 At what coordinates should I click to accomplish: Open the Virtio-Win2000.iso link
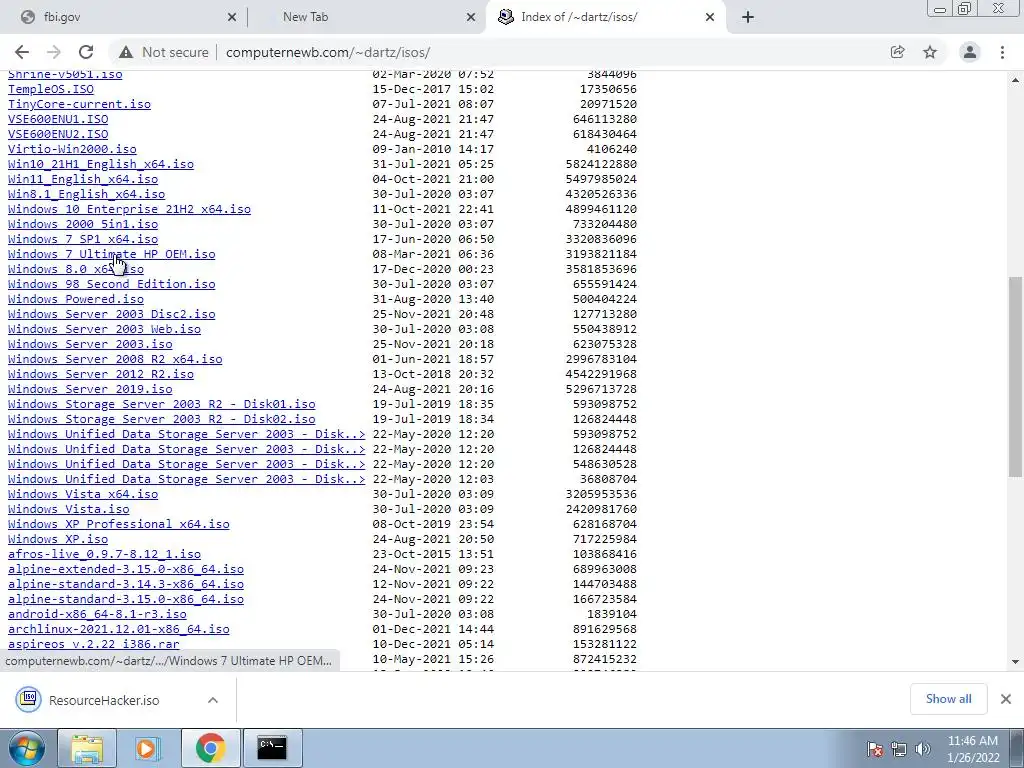point(72,149)
